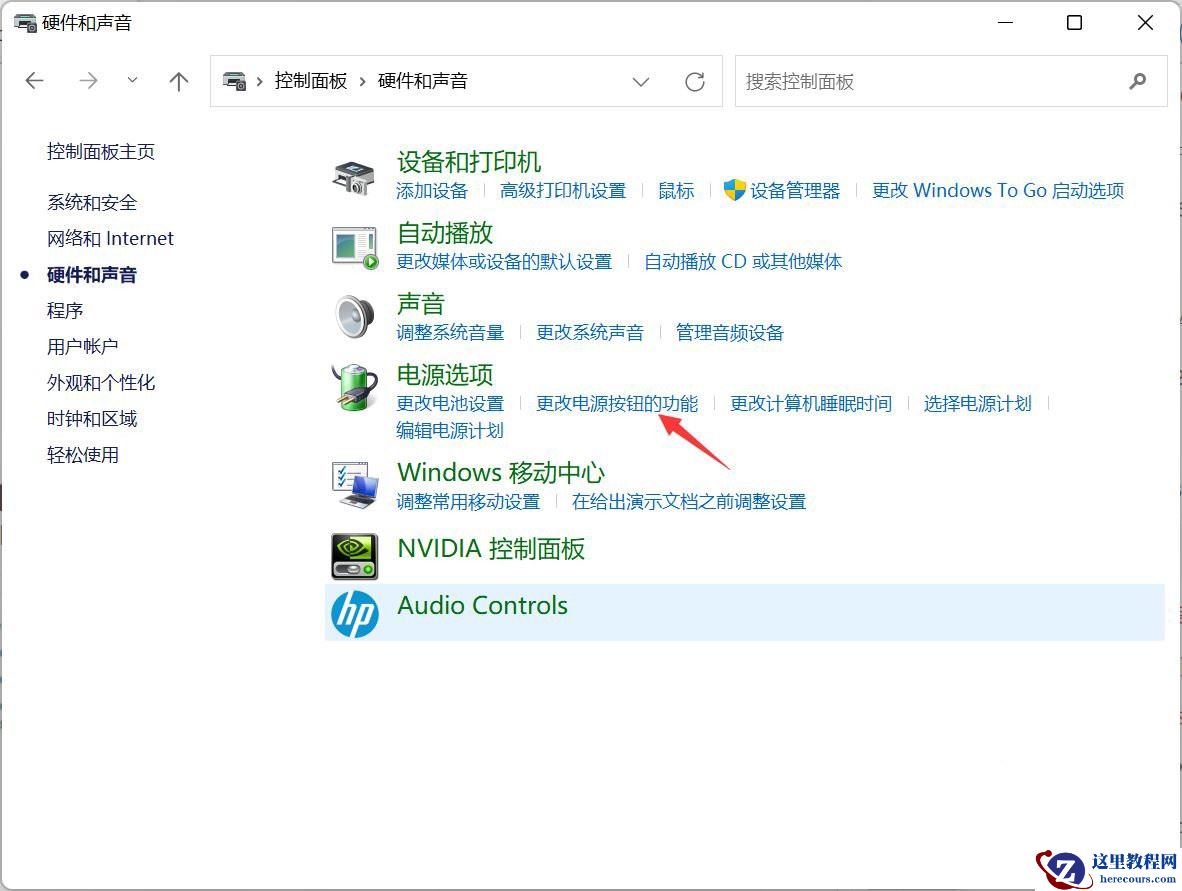Select the 声音 speaker icon
This screenshot has height=891, width=1182.
354,316
